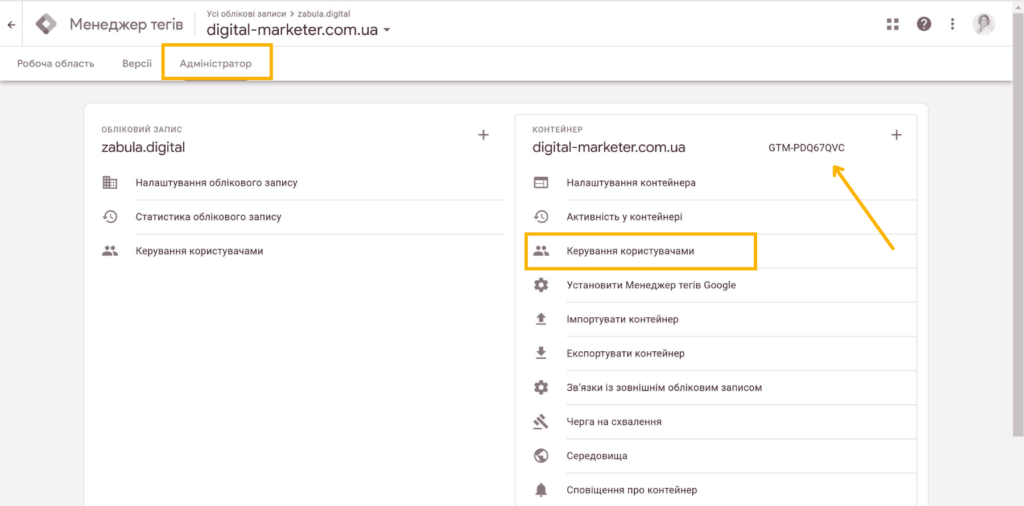Click the plus icon to add account
The height and width of the screenshot is (506, 1024).
[x=483, y=135]
